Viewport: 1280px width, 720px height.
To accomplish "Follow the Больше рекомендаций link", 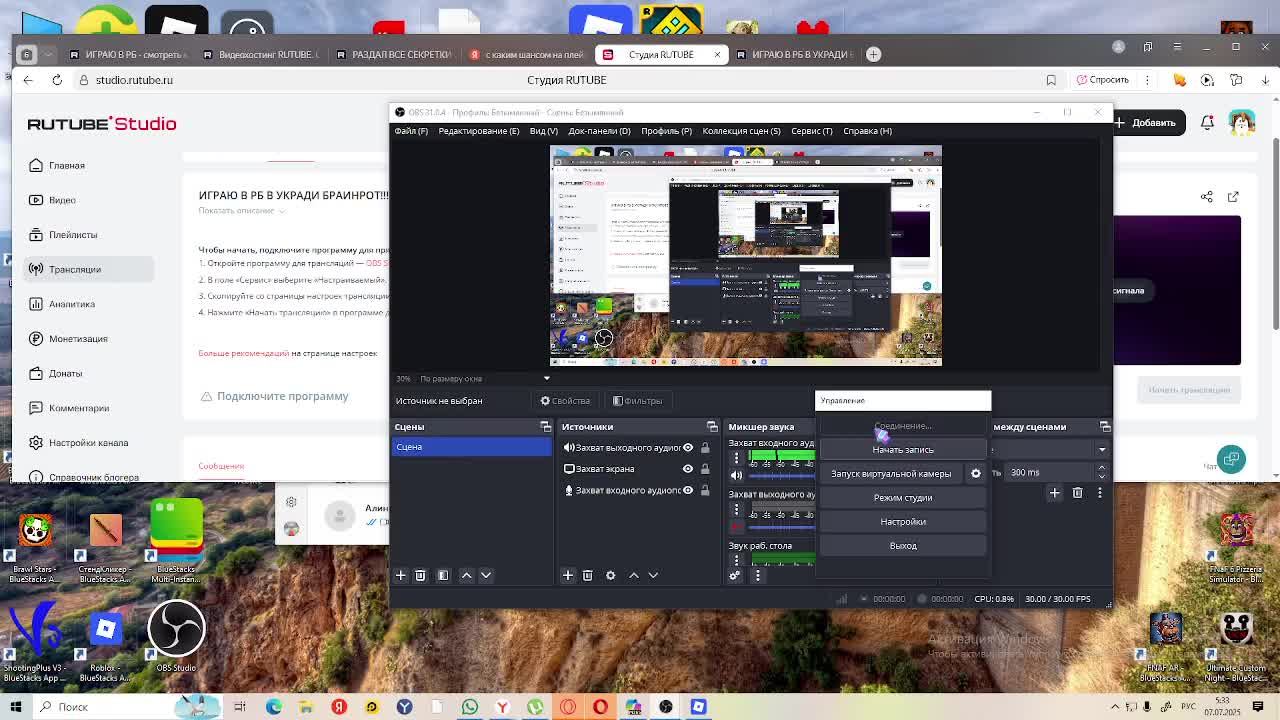I will (x=243, y=353).
